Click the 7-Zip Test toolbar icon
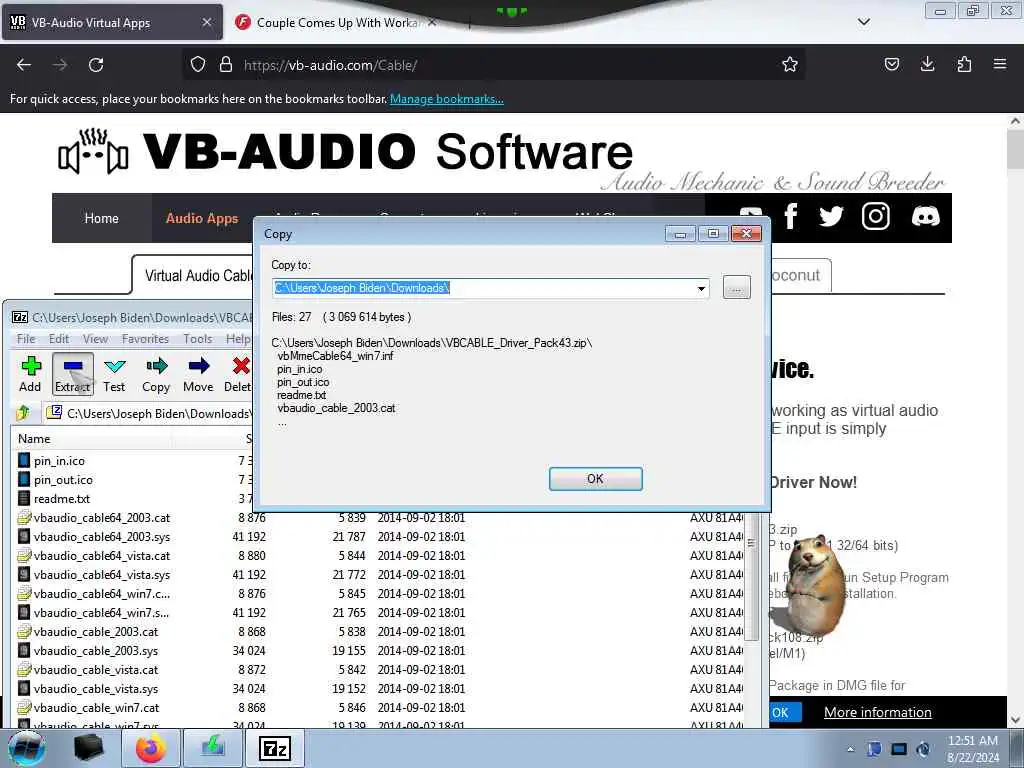Viewport: 1024px width, 768px height. [x=114, y=374]
